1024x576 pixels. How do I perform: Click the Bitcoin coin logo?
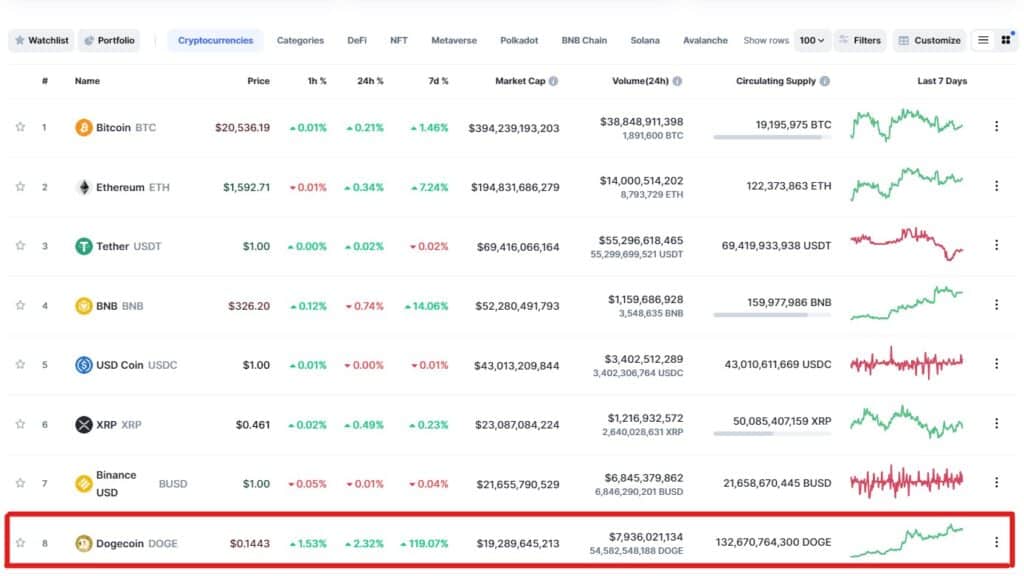click(84, 127)
